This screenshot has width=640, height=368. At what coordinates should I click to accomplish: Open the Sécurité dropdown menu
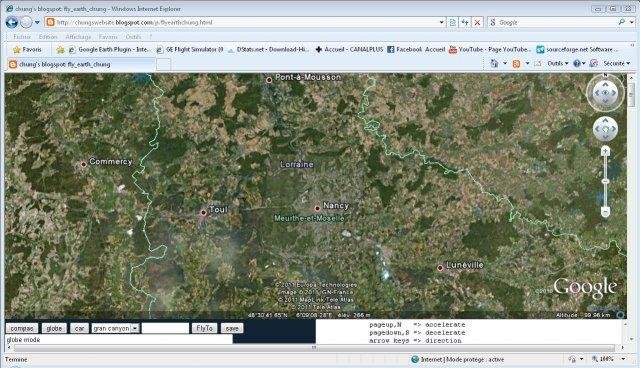[x=617, y=63]
